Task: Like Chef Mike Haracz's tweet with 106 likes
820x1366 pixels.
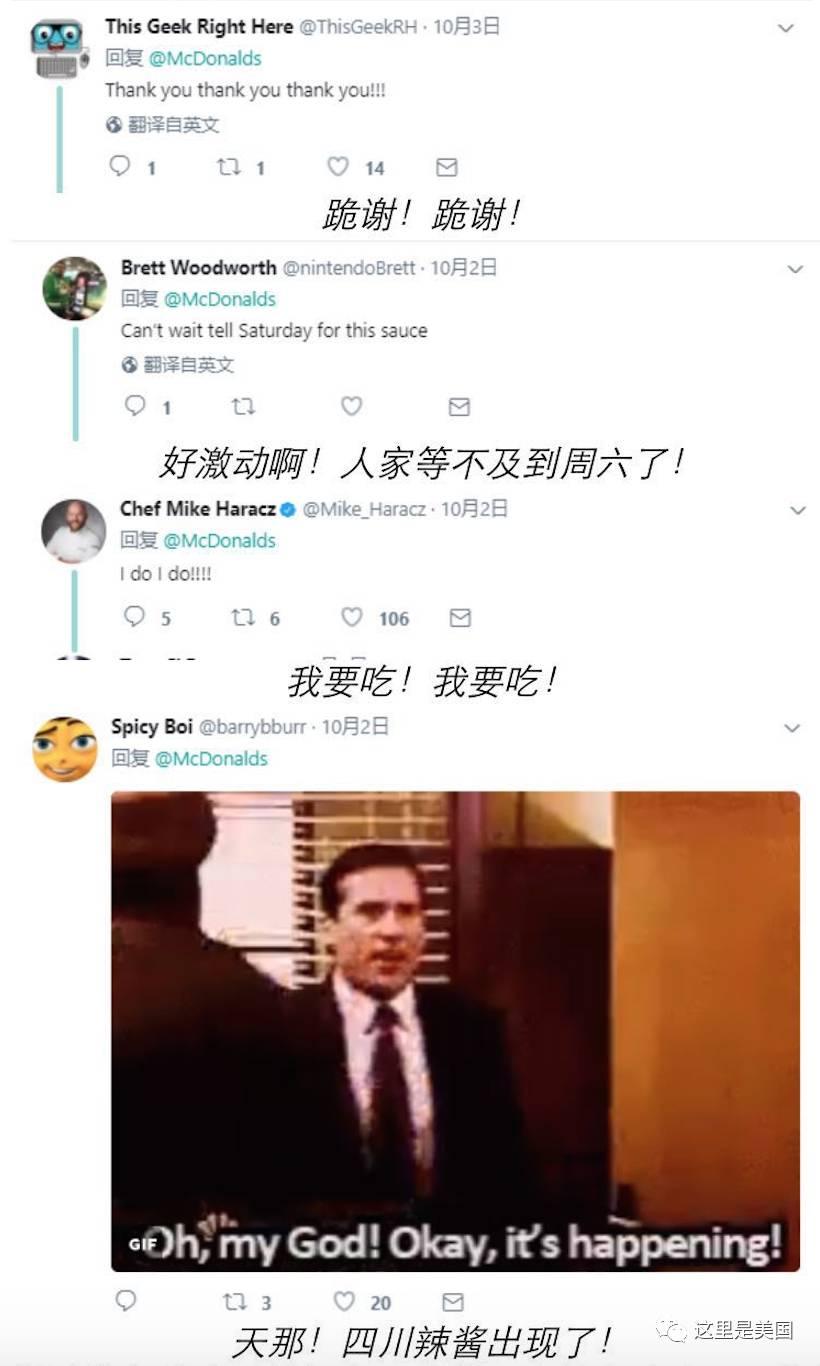Action: 352,618
